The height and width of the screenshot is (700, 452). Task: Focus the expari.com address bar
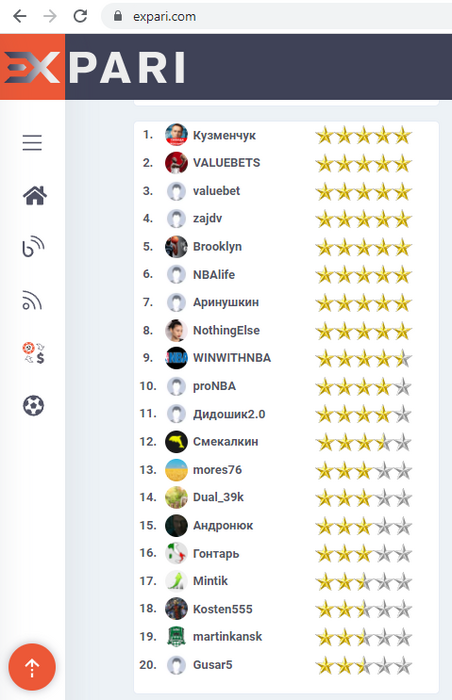(x=277, y=17)
